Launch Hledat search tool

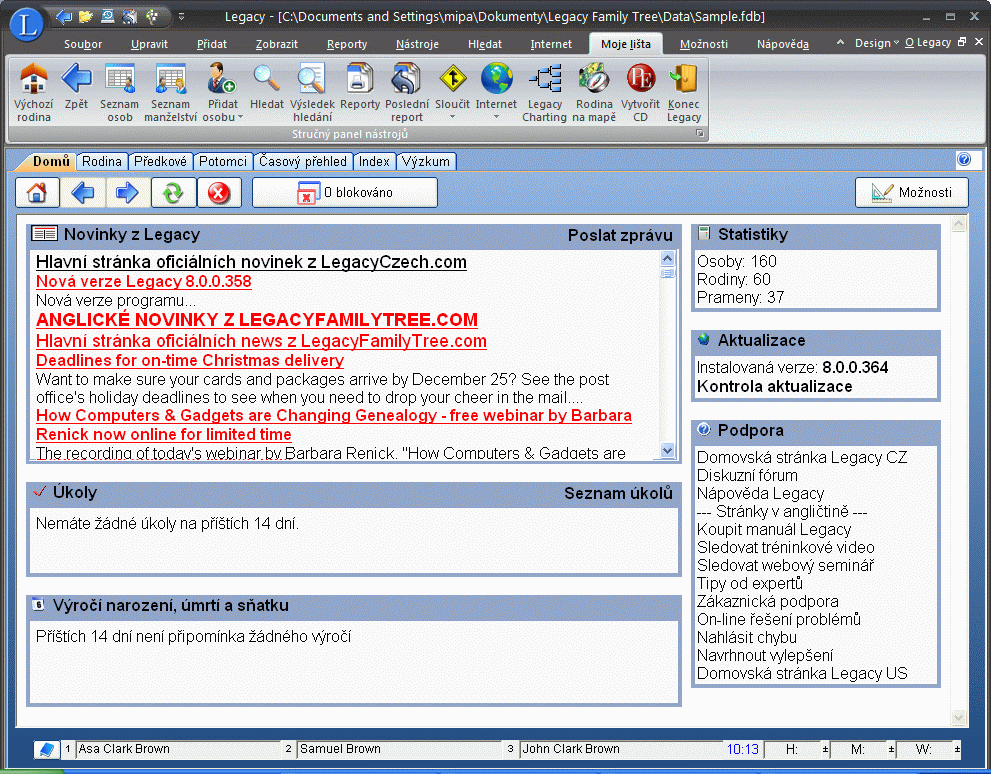click(267, 87)
